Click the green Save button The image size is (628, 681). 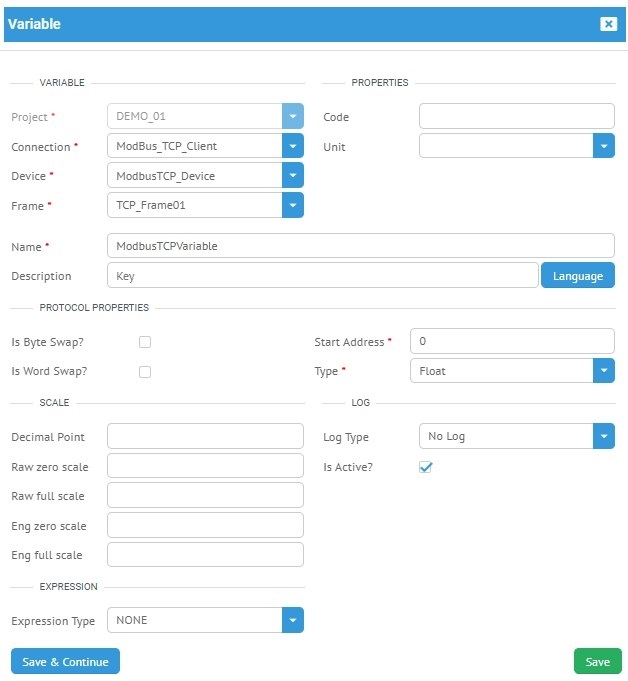tap(597, 661)
